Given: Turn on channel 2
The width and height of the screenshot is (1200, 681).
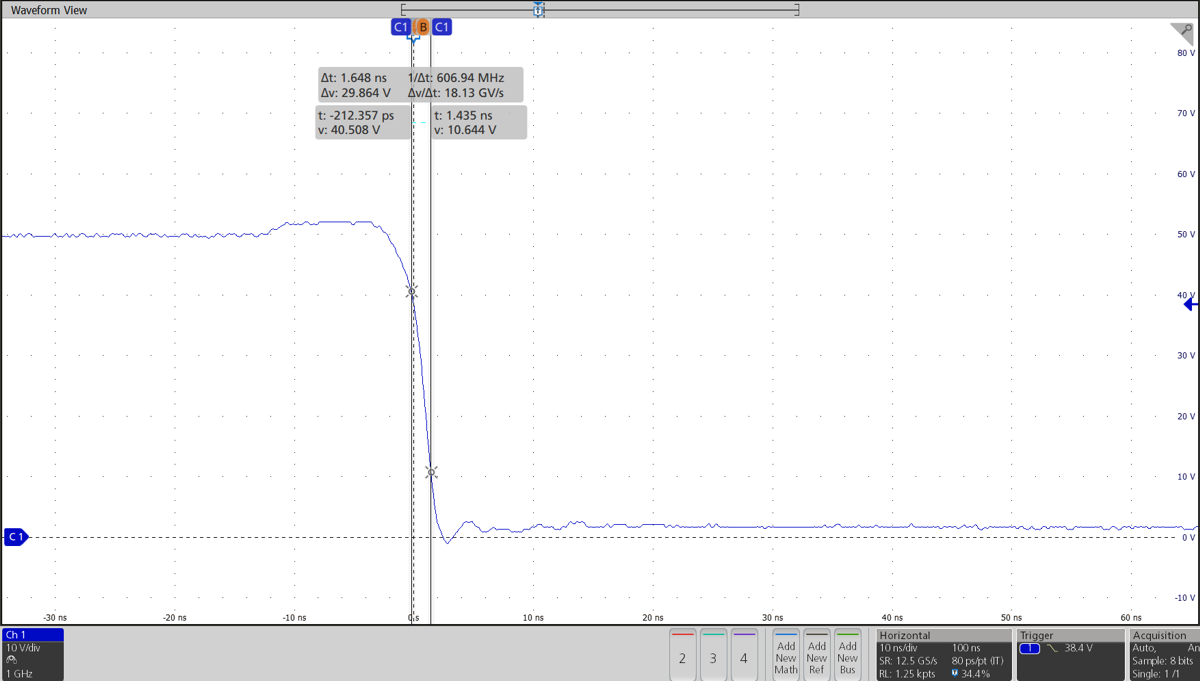Looking at the screenshot, I should (x=682, y=655).
